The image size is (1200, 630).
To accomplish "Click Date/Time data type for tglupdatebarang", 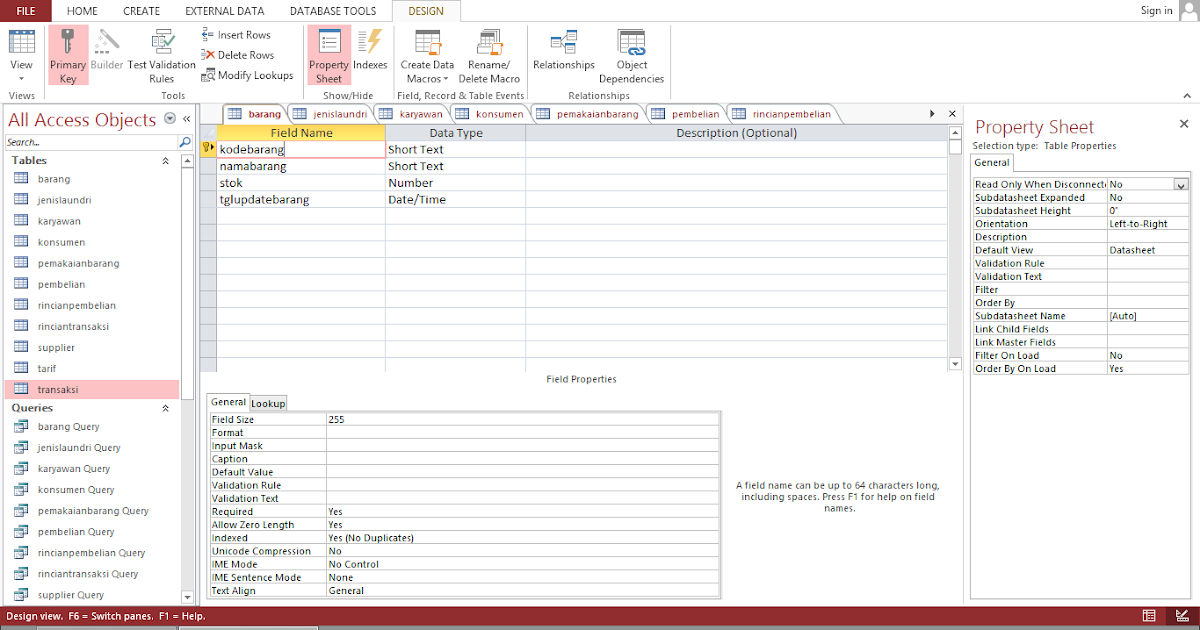I will point(455,200).
